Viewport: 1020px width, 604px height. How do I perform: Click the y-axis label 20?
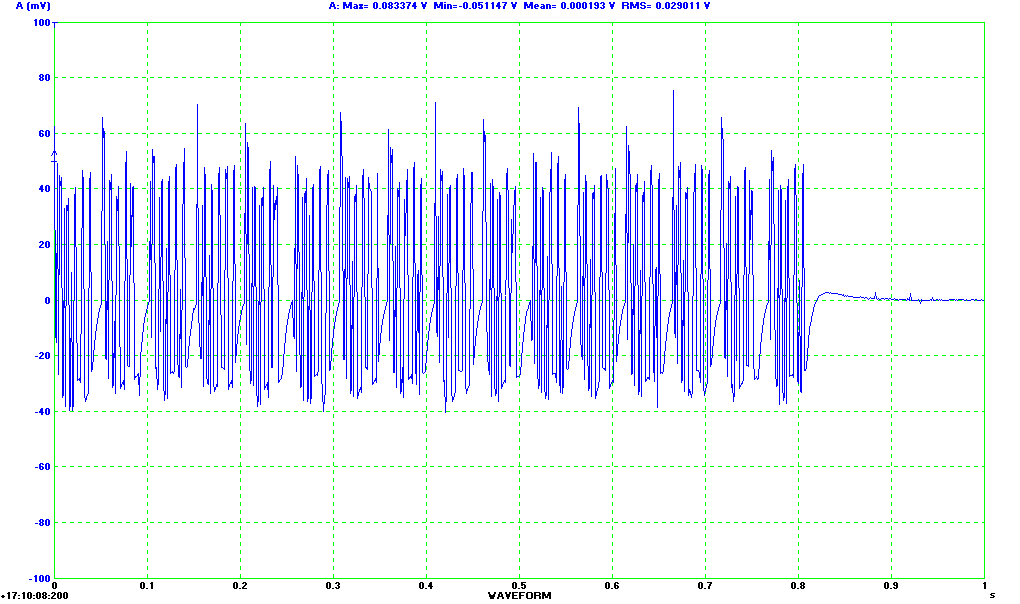(44, 245)
